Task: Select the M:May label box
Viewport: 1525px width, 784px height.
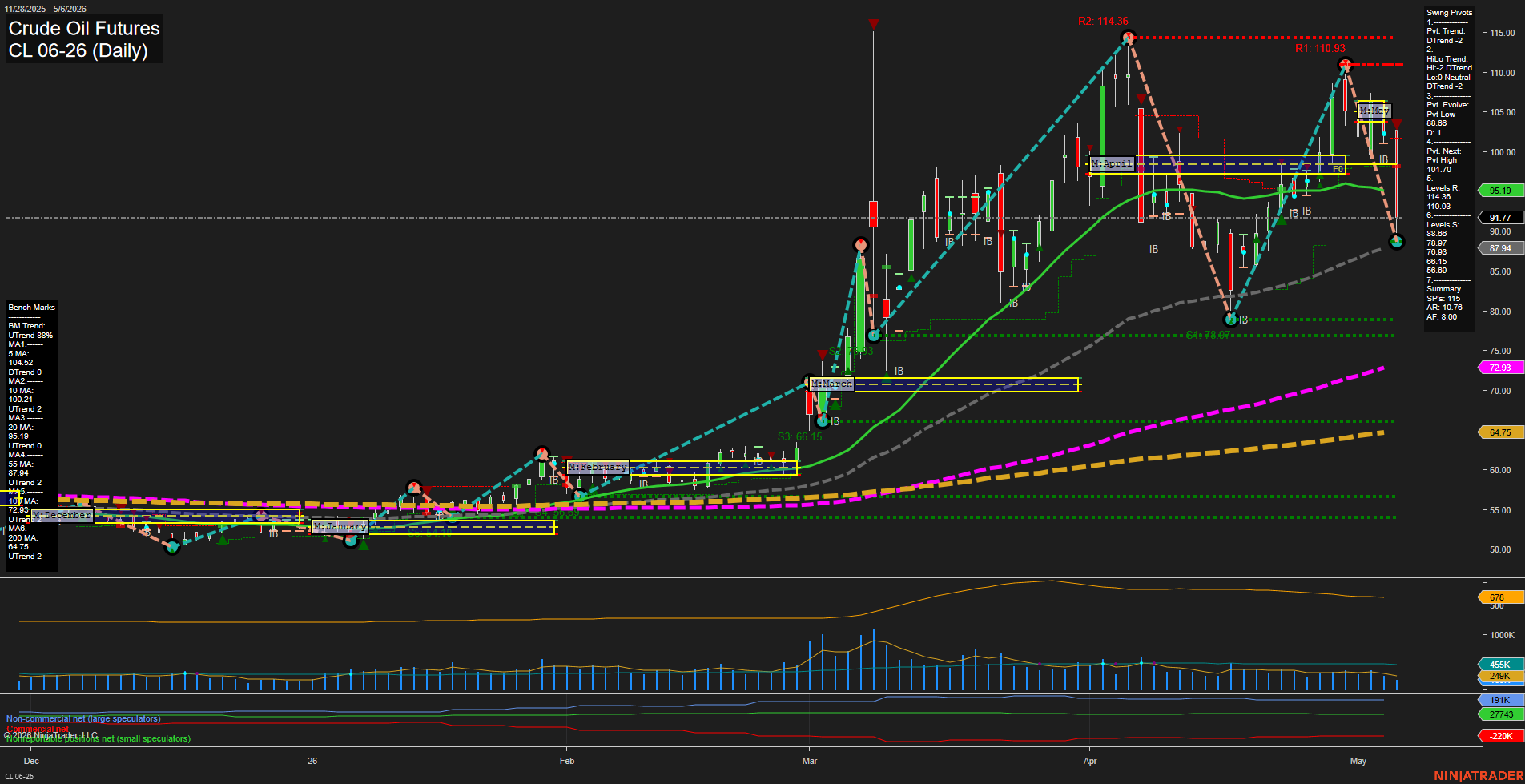Action: click(1374, 111)
